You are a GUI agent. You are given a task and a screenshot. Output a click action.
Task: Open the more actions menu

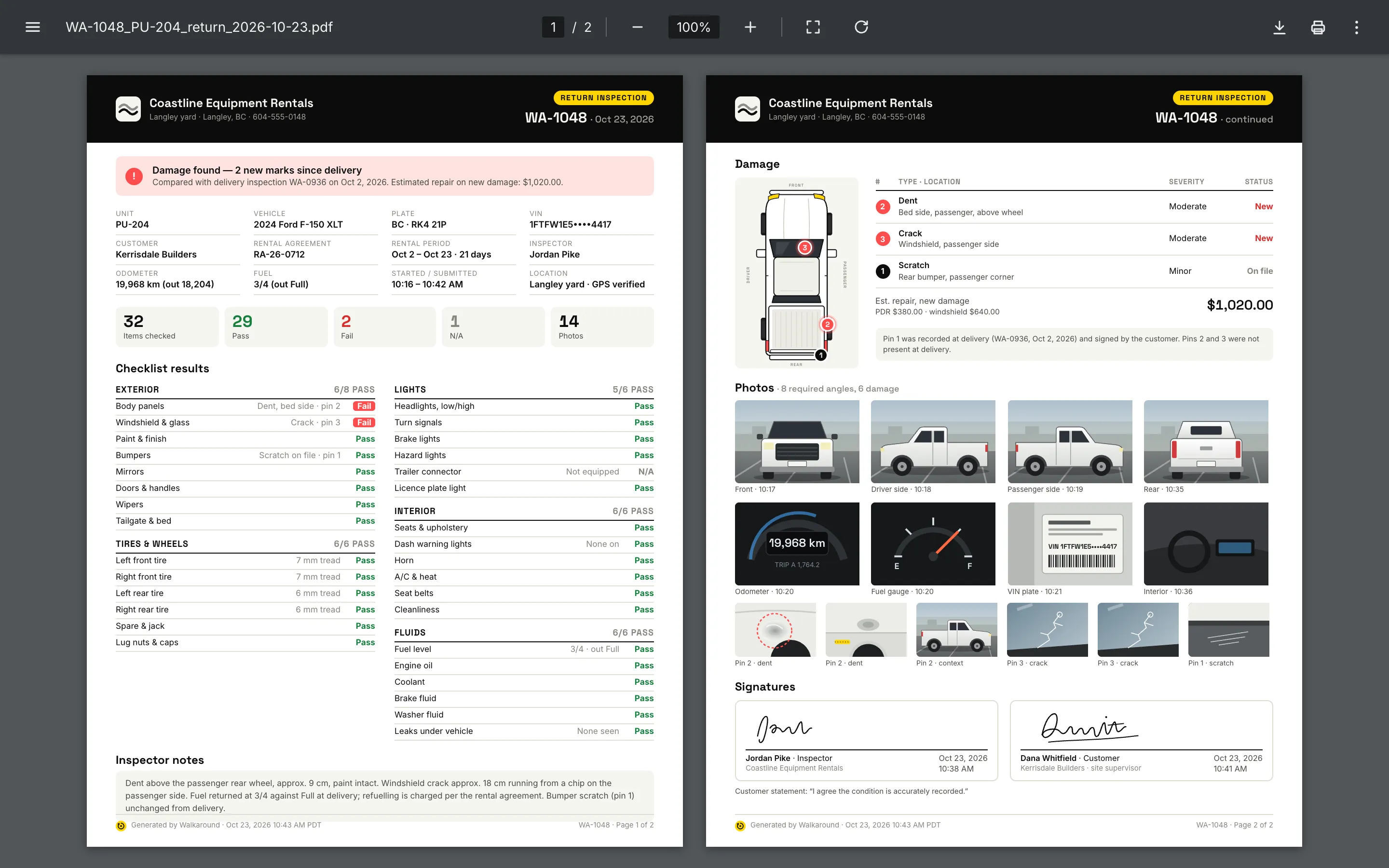1356,27
